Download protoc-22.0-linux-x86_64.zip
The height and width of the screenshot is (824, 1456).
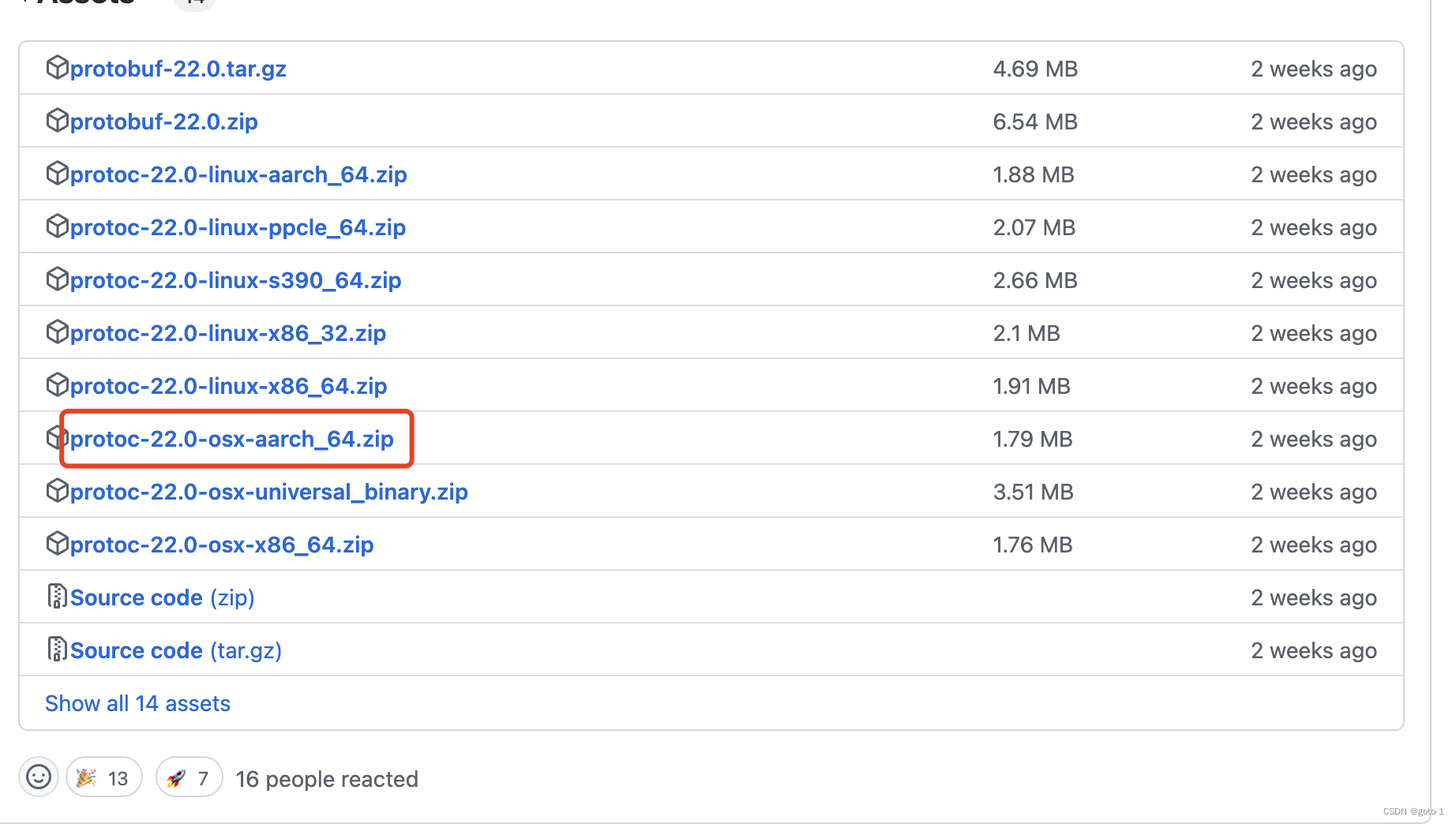(x=228, y=385)
